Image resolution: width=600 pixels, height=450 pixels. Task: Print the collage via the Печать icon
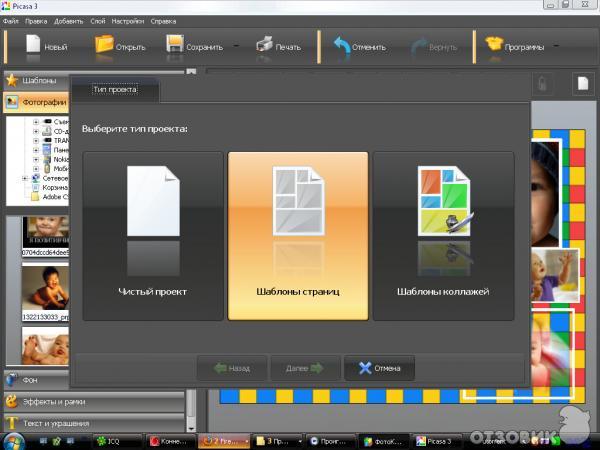pos(264,45)
